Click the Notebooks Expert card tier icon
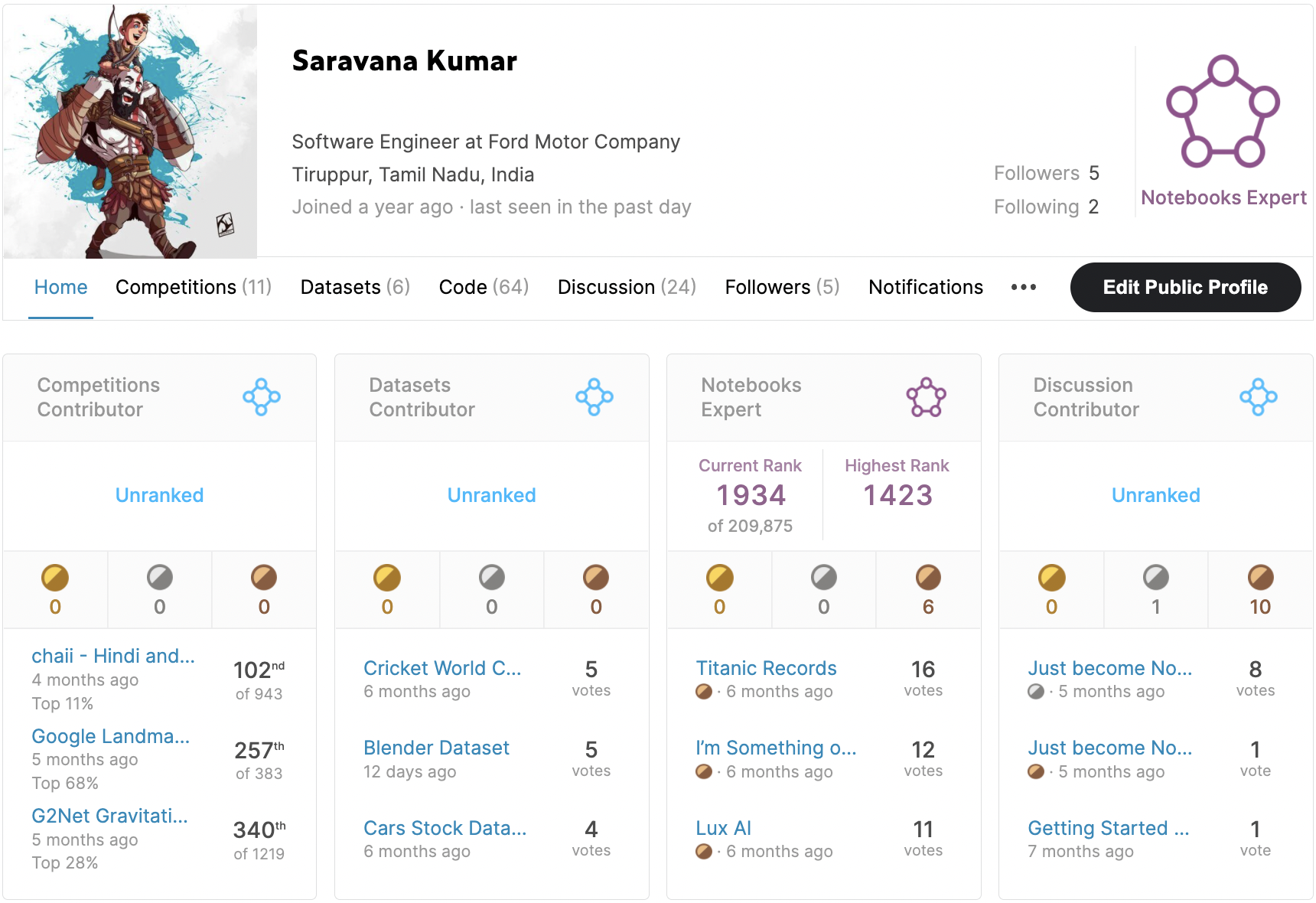The height and width of the screenshot is (903, 1316). (x=926, y=397)
